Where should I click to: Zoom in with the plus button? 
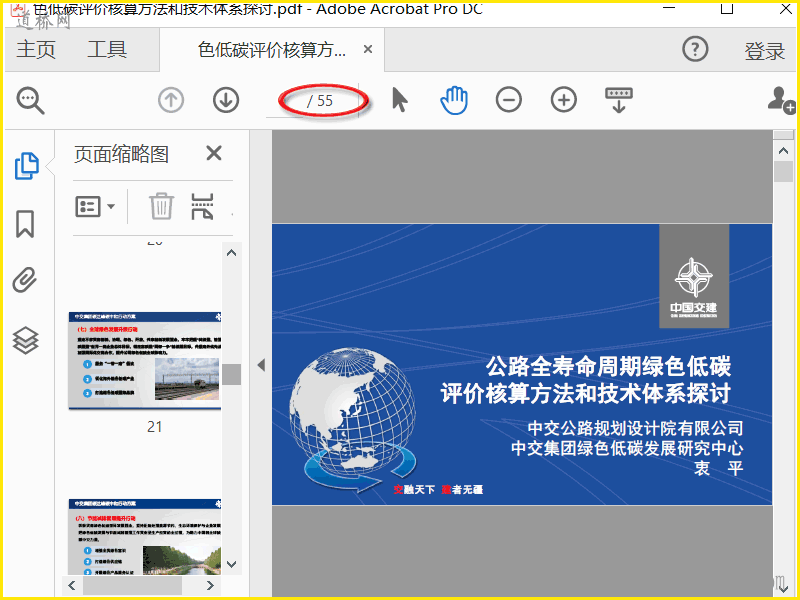pyautogui.click(x=564, y=99)
